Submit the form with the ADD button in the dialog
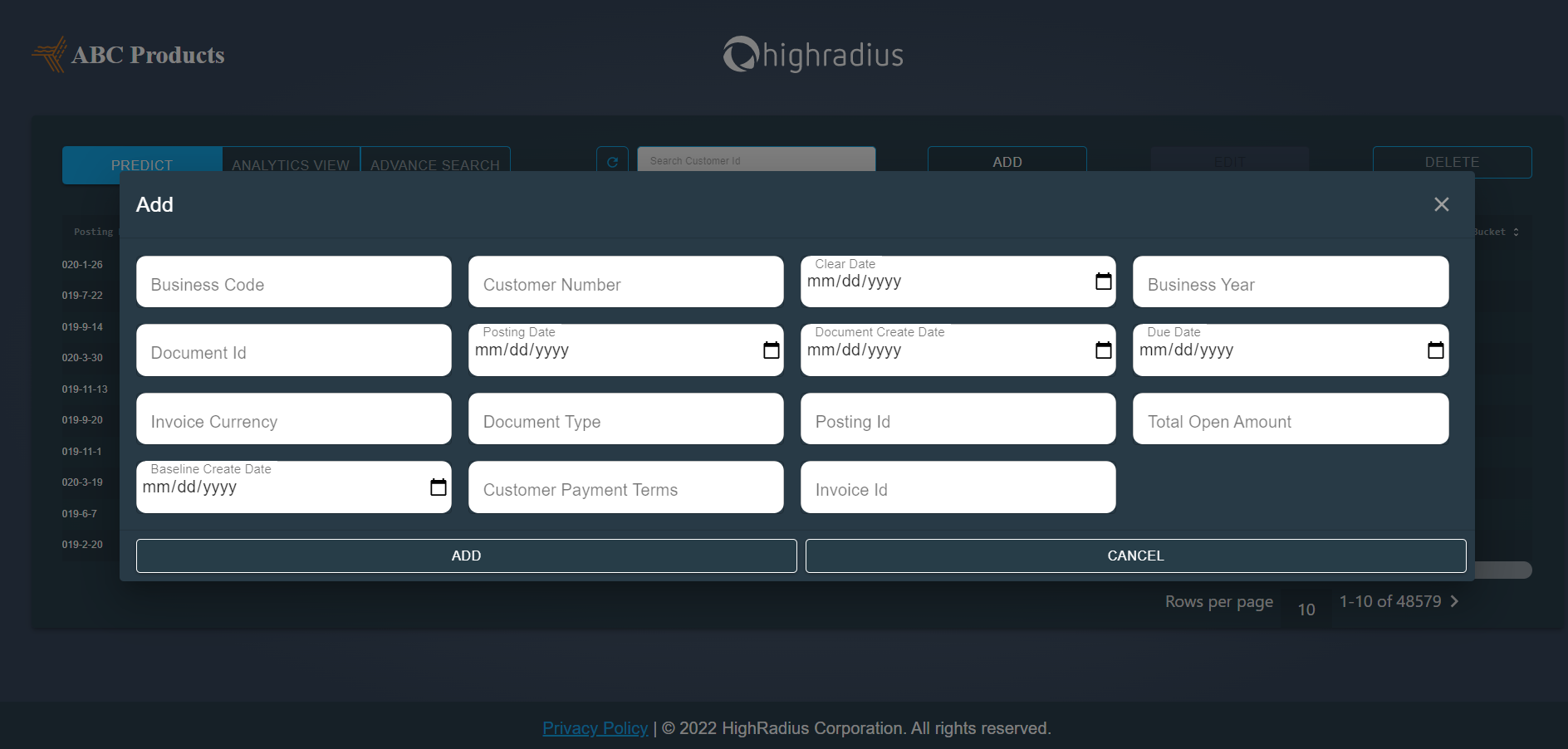The image size is (1568, 749). pyautogui.click(x=466, y=556)
